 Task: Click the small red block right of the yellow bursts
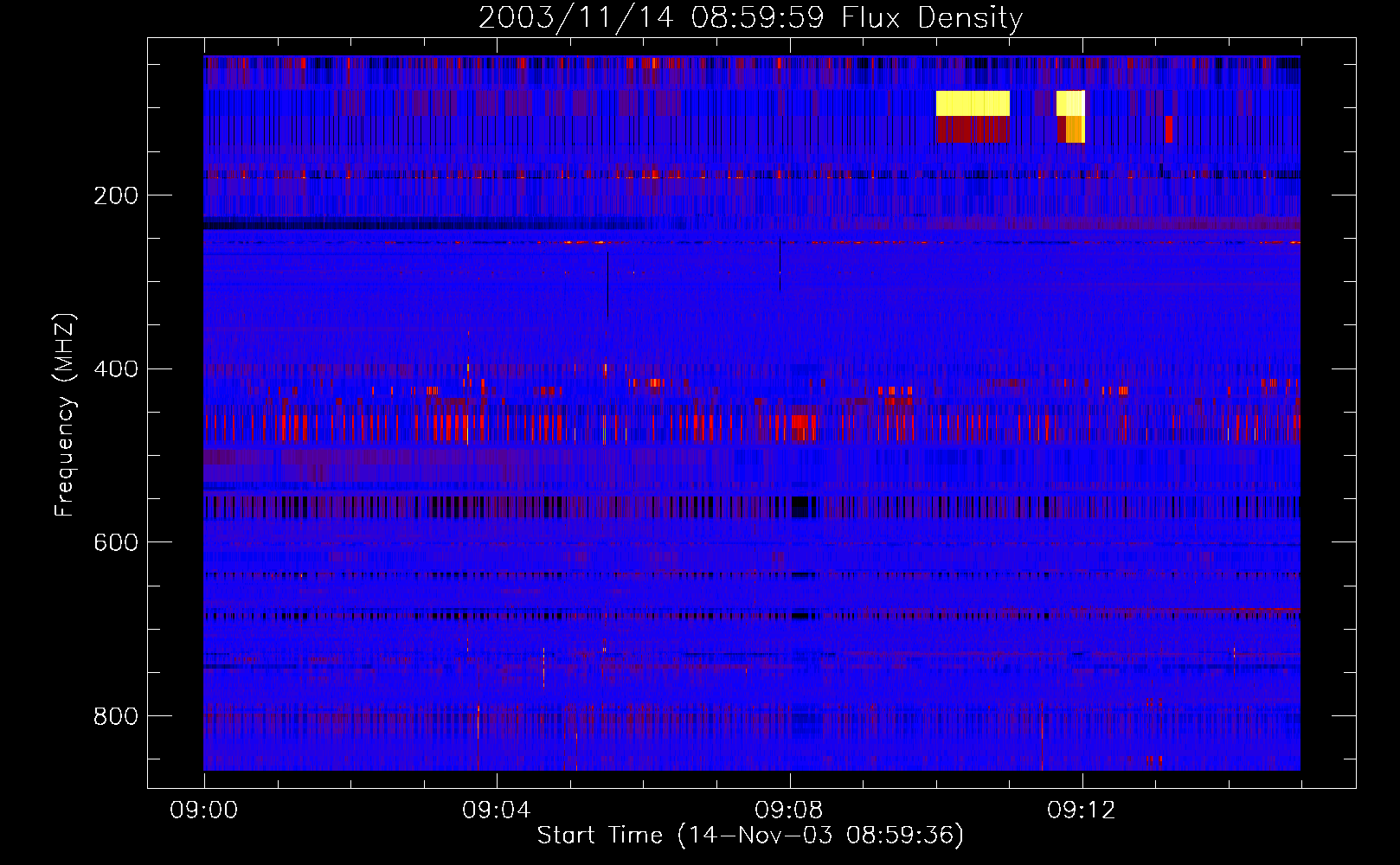(x=1169, y=129)
